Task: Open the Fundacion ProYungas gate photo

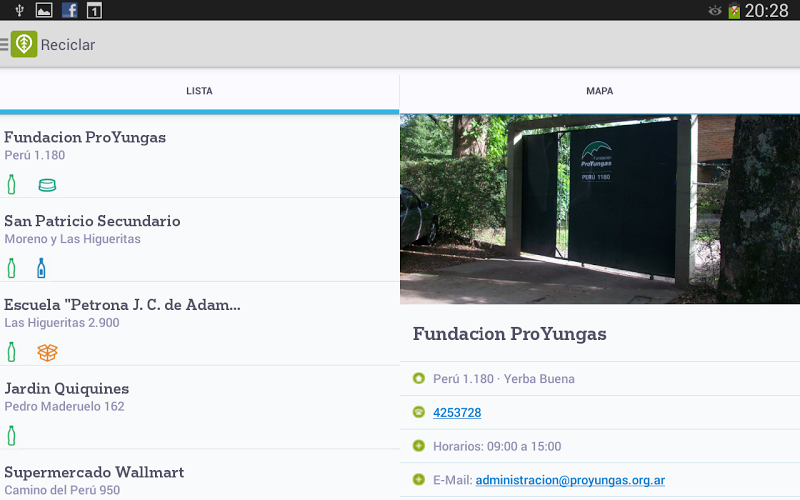Action: (600, 209)
